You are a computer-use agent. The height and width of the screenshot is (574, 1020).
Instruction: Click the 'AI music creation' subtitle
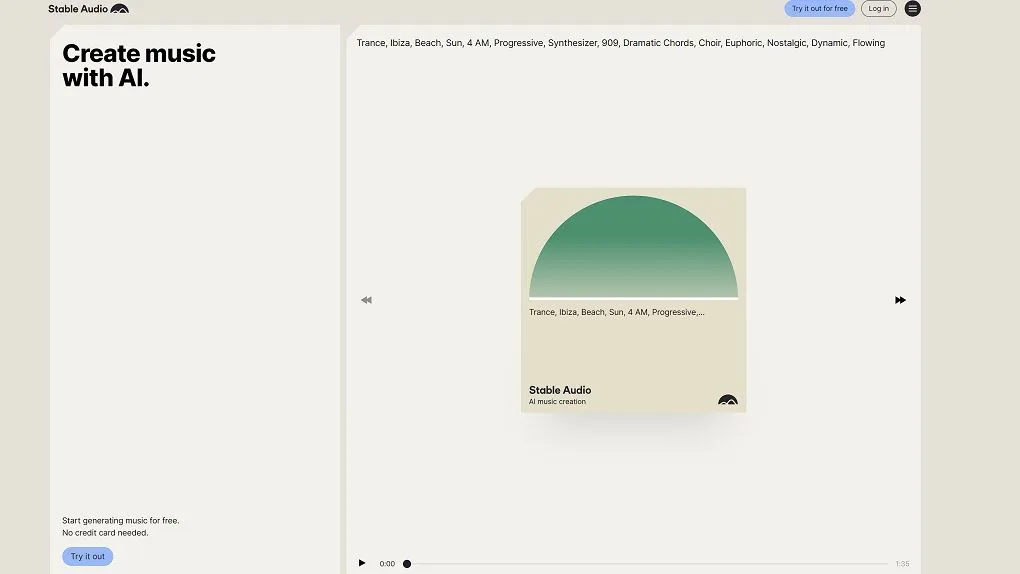point(557,402)
